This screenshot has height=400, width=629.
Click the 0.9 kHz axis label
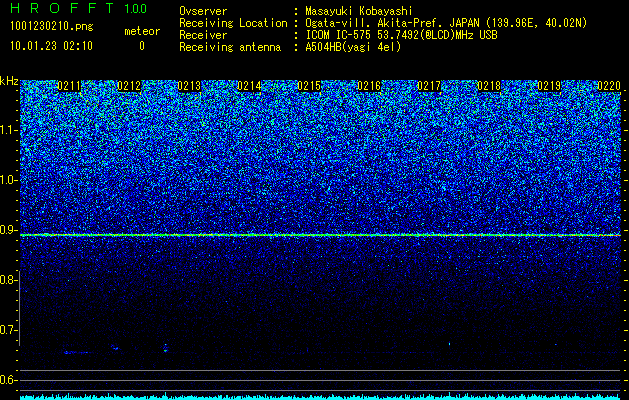click(9, 230)
